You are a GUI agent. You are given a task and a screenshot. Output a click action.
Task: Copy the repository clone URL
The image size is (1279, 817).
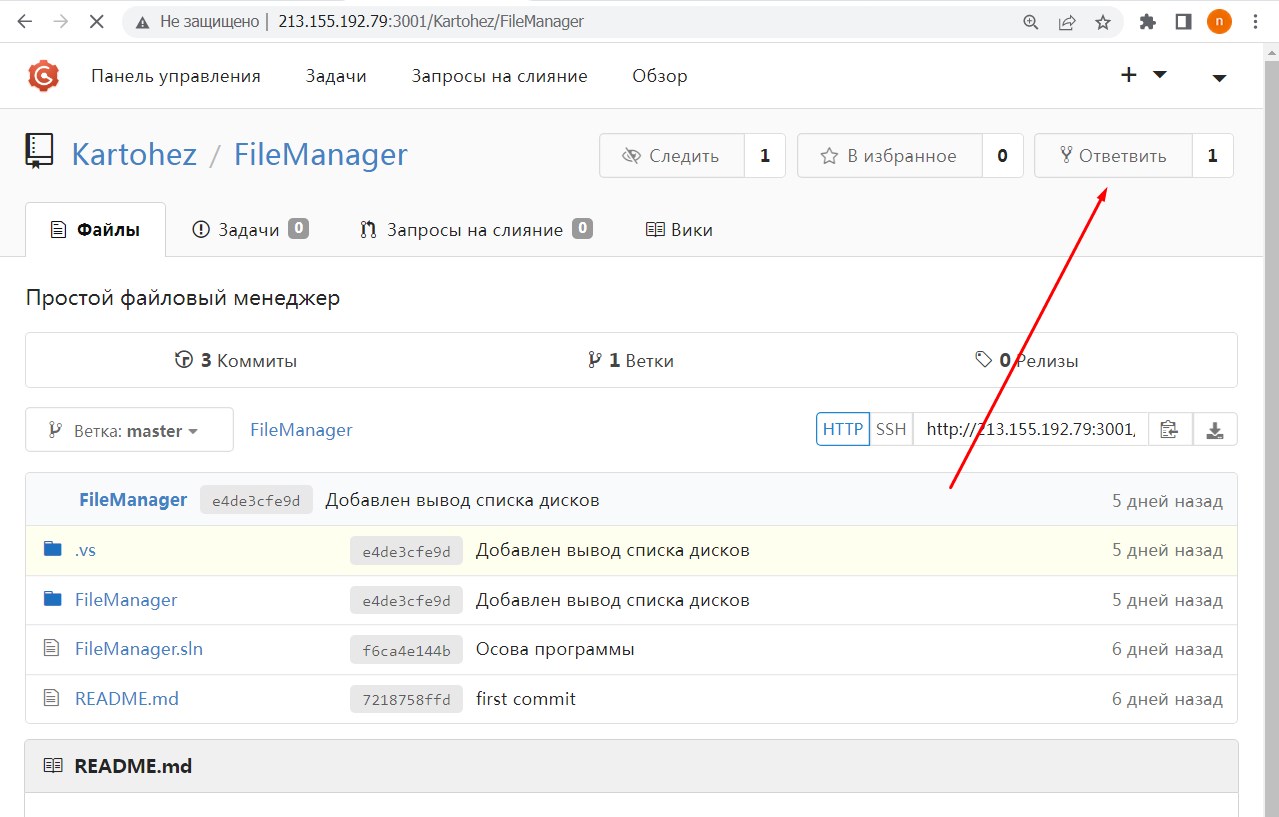tap(1169, 429)
